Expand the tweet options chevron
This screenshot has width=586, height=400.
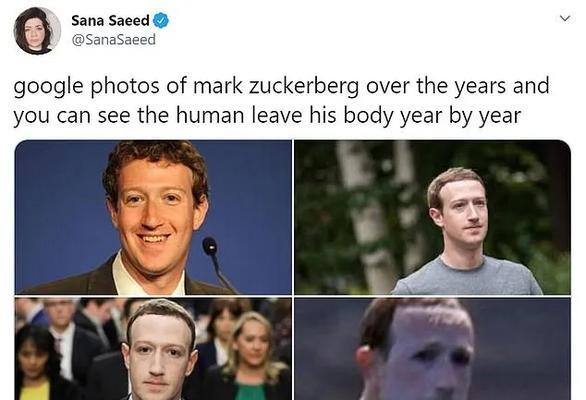coord(565,18)
